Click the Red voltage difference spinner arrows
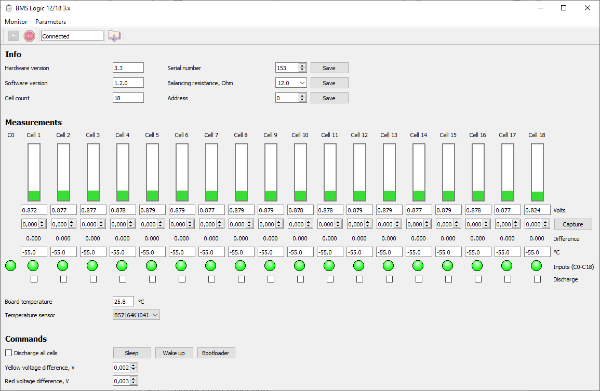The width and height of the screenshot is (600, 391). [x=134, y=381]
